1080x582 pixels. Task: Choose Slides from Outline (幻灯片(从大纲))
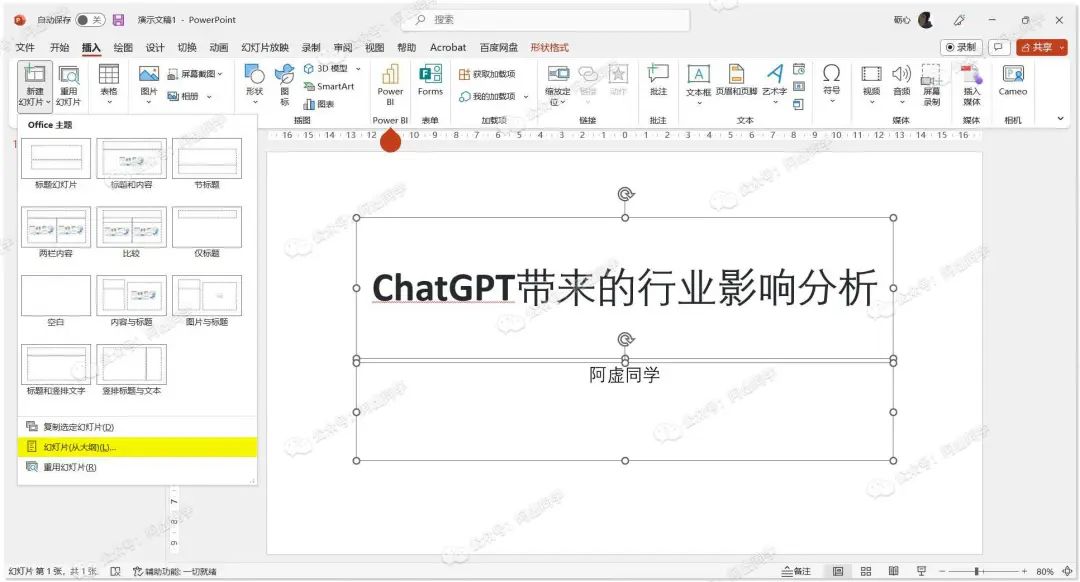[x=137, y=447]
